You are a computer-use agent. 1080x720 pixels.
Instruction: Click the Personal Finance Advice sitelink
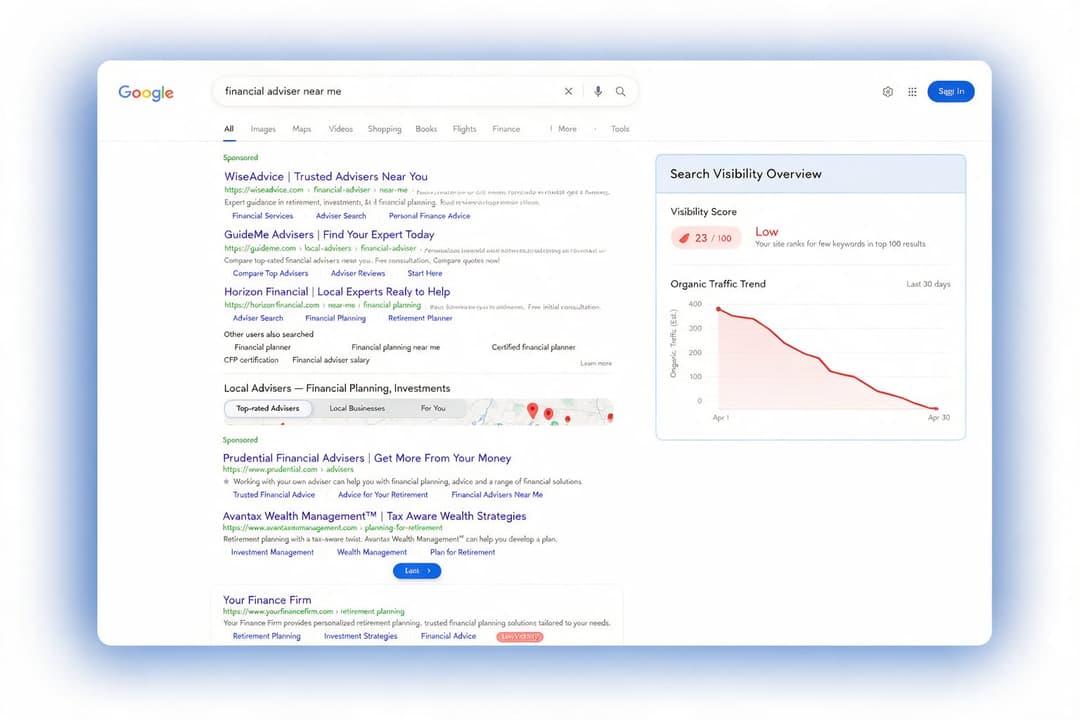pyautogui.click(x=429, y=216)
